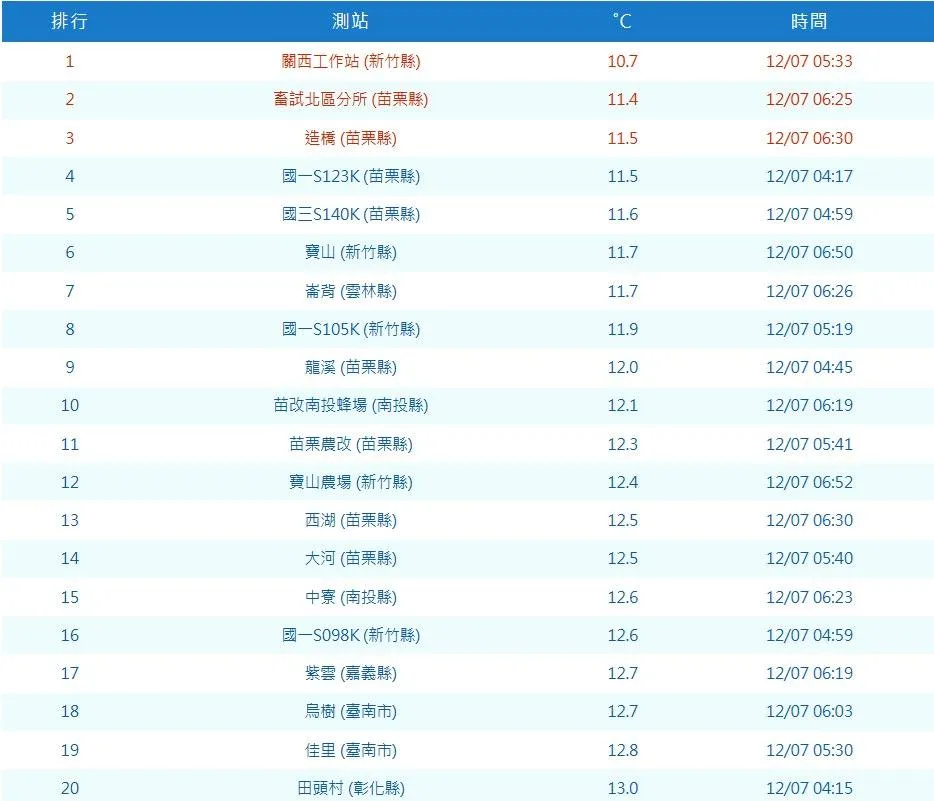Select temperature value 12.1
This screenshot has width=934, height=801.
[622, 406]
